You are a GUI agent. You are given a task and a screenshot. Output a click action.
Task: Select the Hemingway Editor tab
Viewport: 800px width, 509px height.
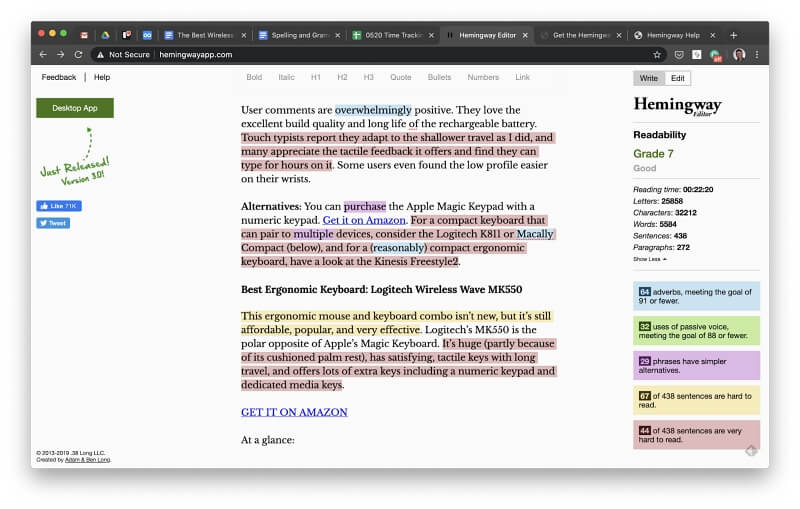point(487,35)
